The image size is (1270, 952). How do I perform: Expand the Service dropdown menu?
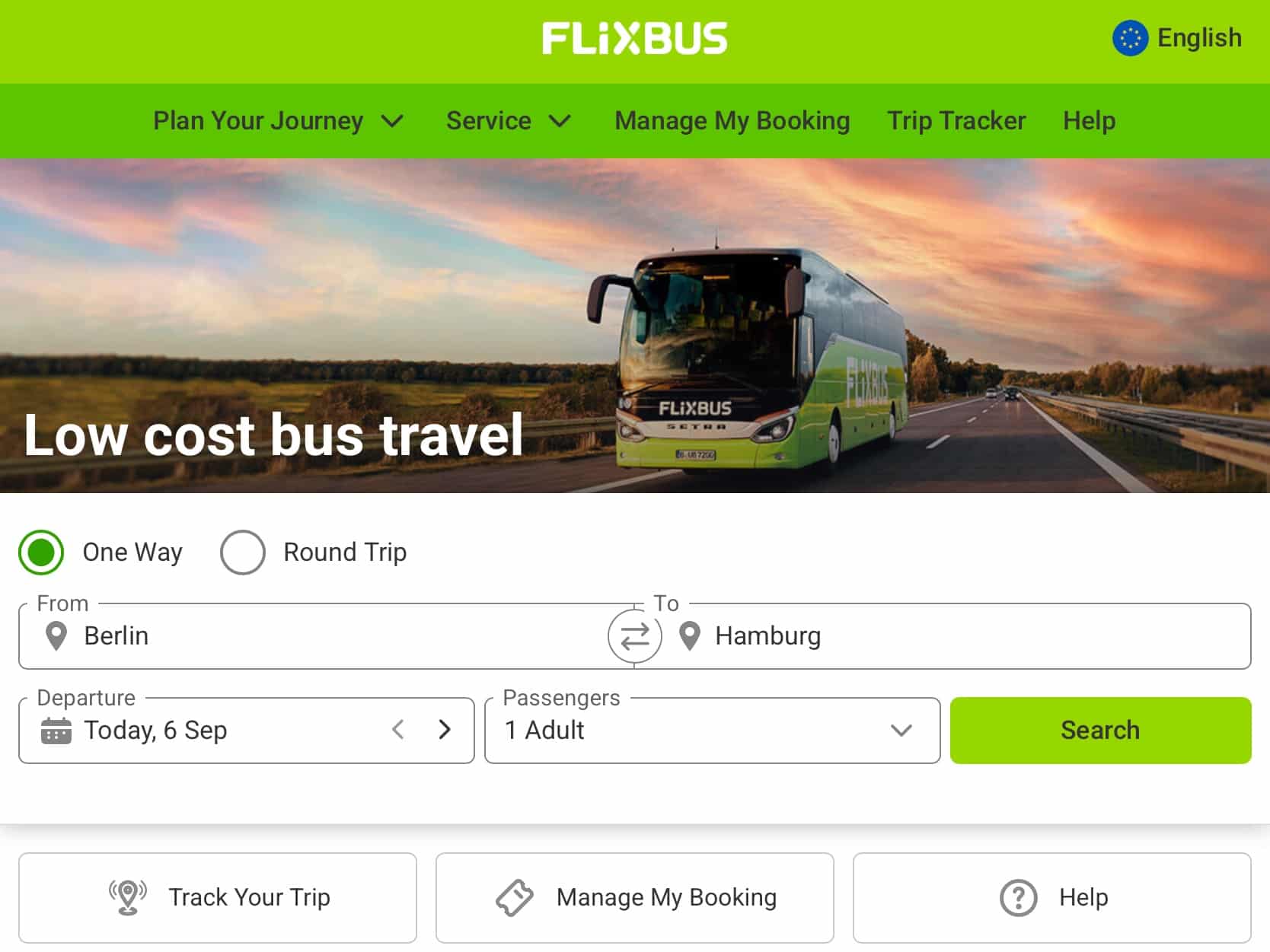click(x=509, y=121)
